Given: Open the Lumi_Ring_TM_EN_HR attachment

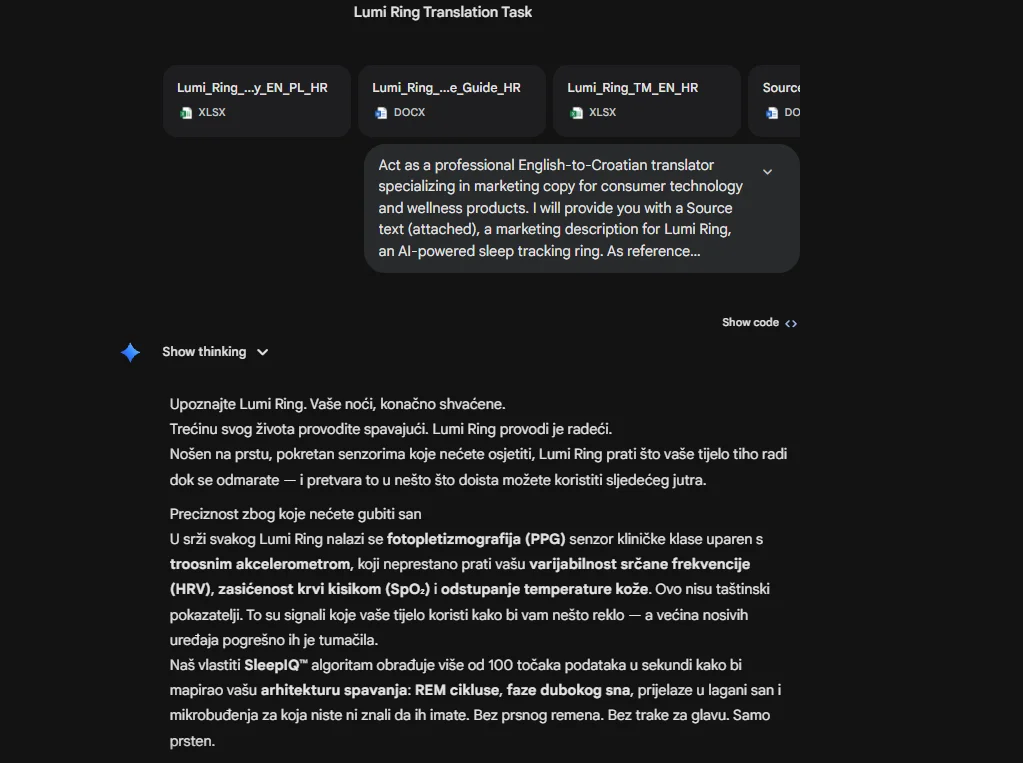Looking at the screenshot, I should pos(647,101).
